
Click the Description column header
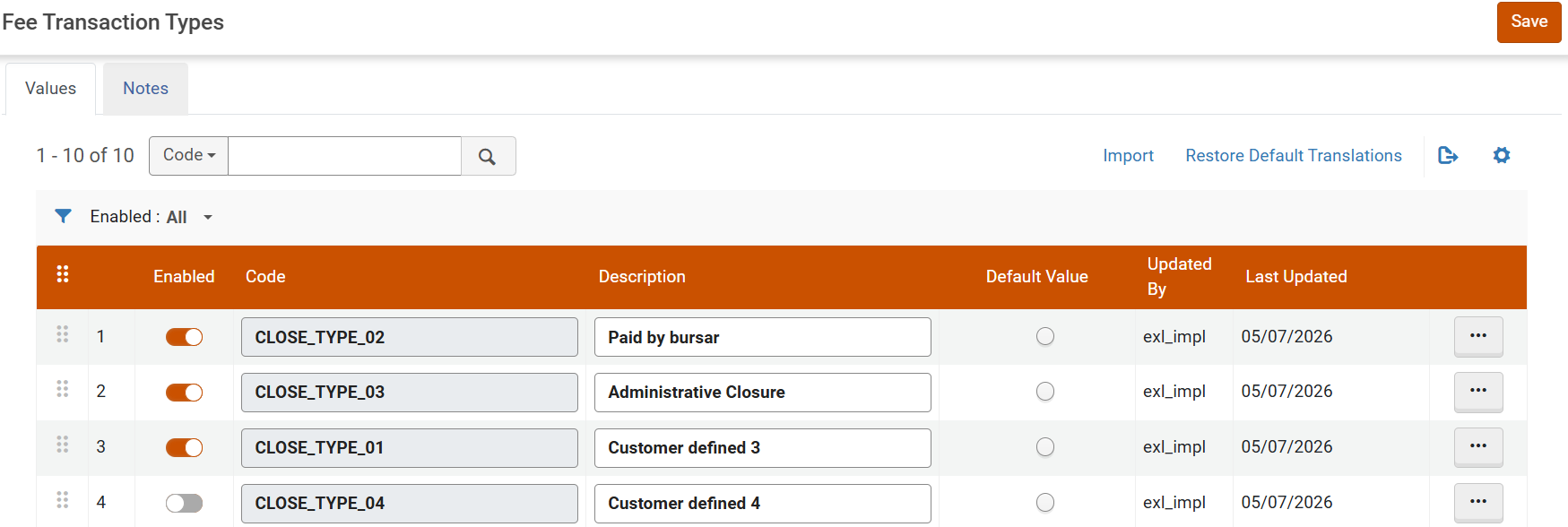tap(642, 277)
